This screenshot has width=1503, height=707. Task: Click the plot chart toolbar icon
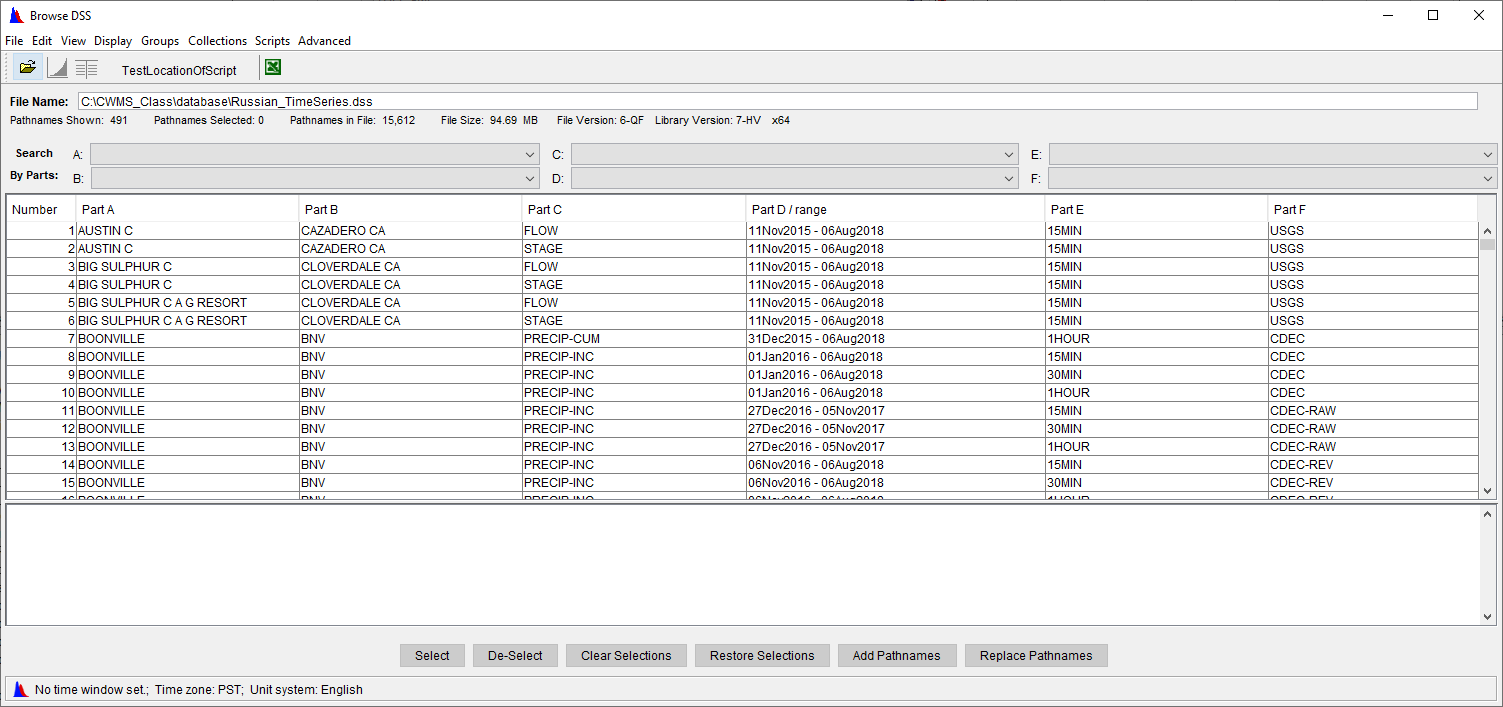(57, 68)
